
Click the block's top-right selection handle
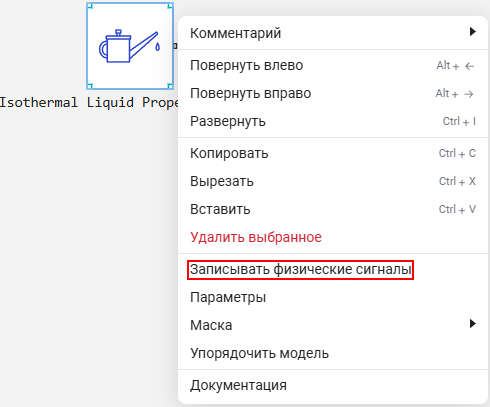click(170, 6)
